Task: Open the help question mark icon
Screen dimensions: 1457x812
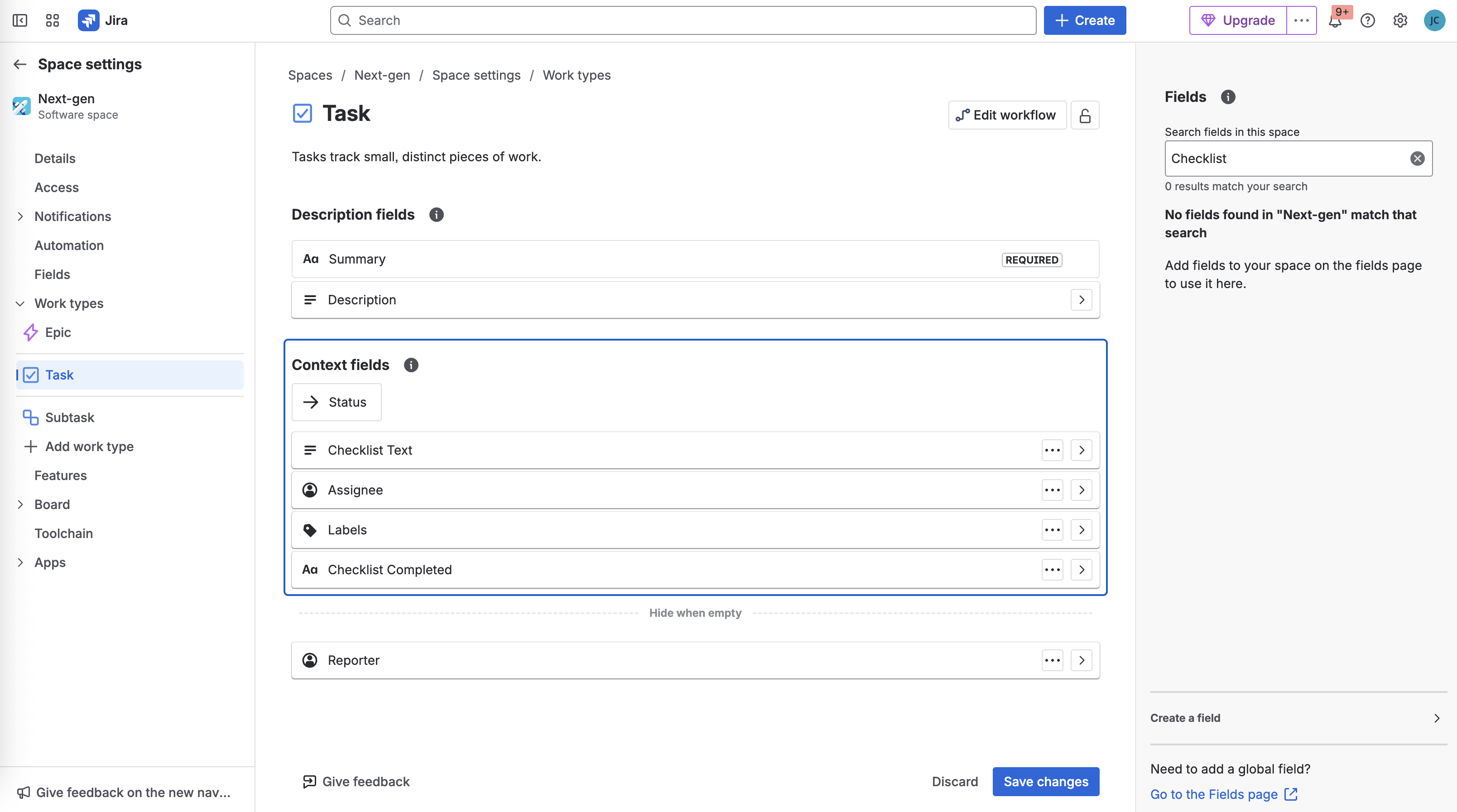Action: [1367, 21]
